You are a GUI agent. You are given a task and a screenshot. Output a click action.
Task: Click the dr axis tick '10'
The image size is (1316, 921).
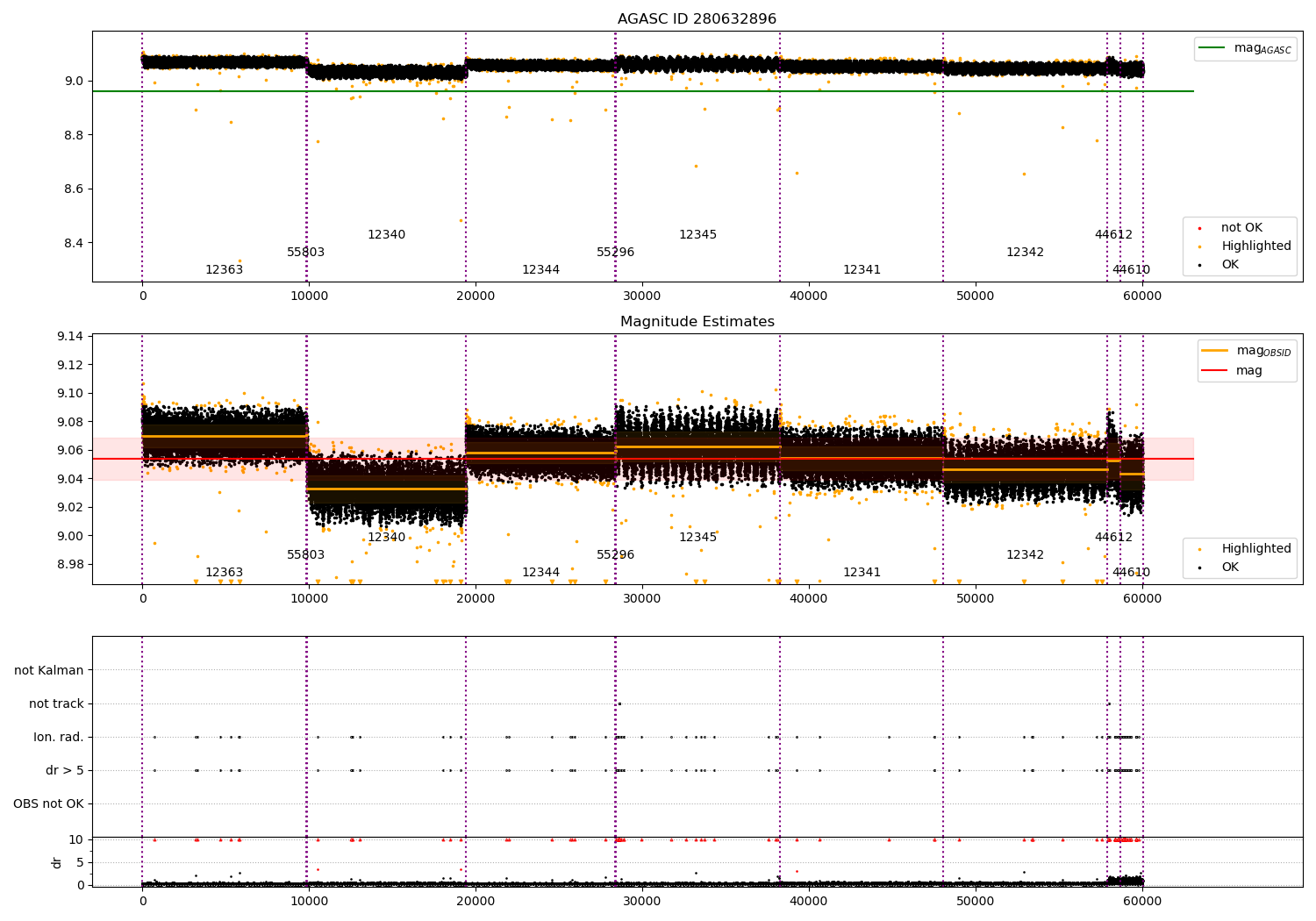pyautogui.click(x=76, y=840)
